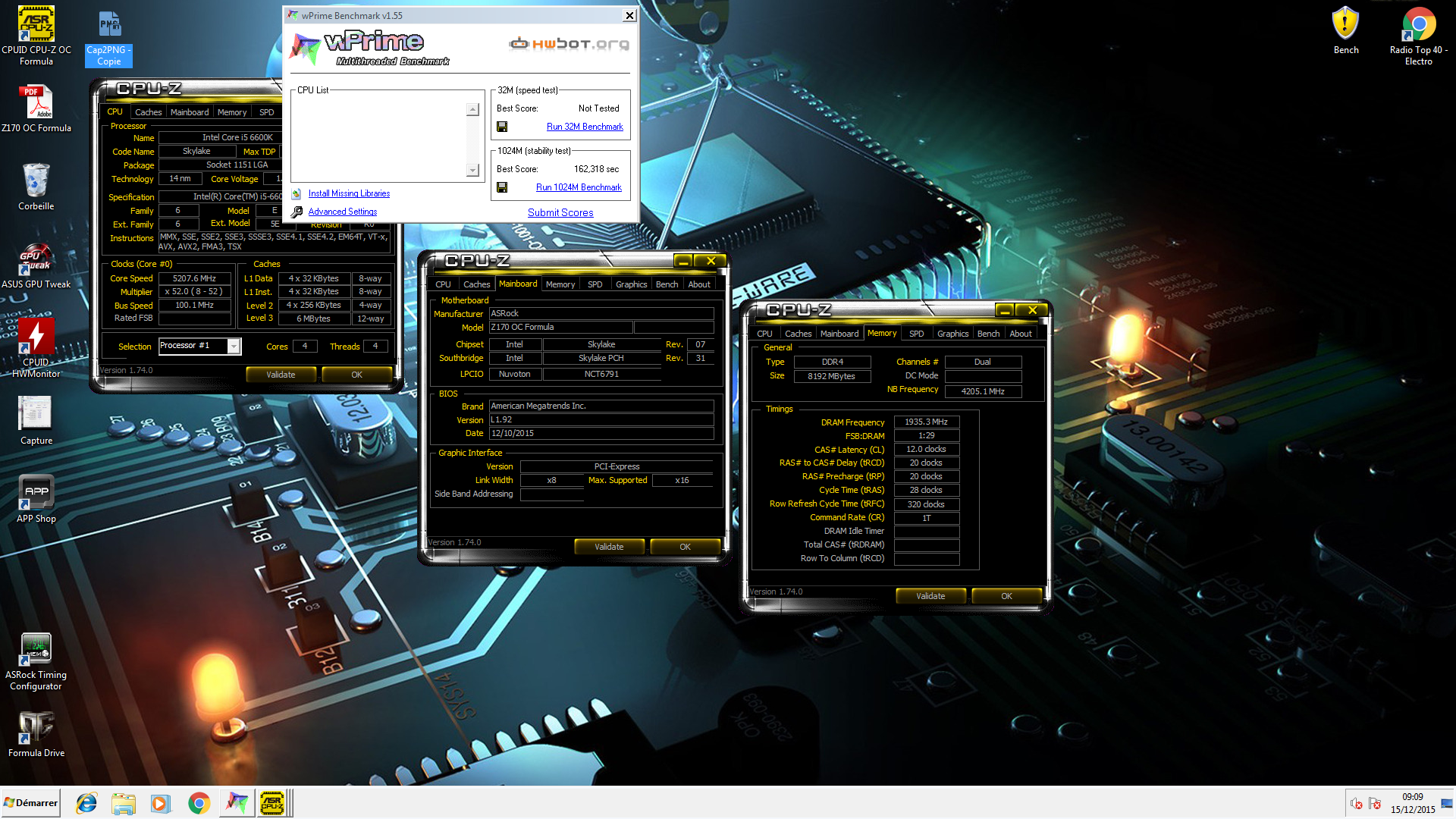Click the tray clock showing 09:09
Screen dimensions: 1456x819
[x=1413, y=797]
